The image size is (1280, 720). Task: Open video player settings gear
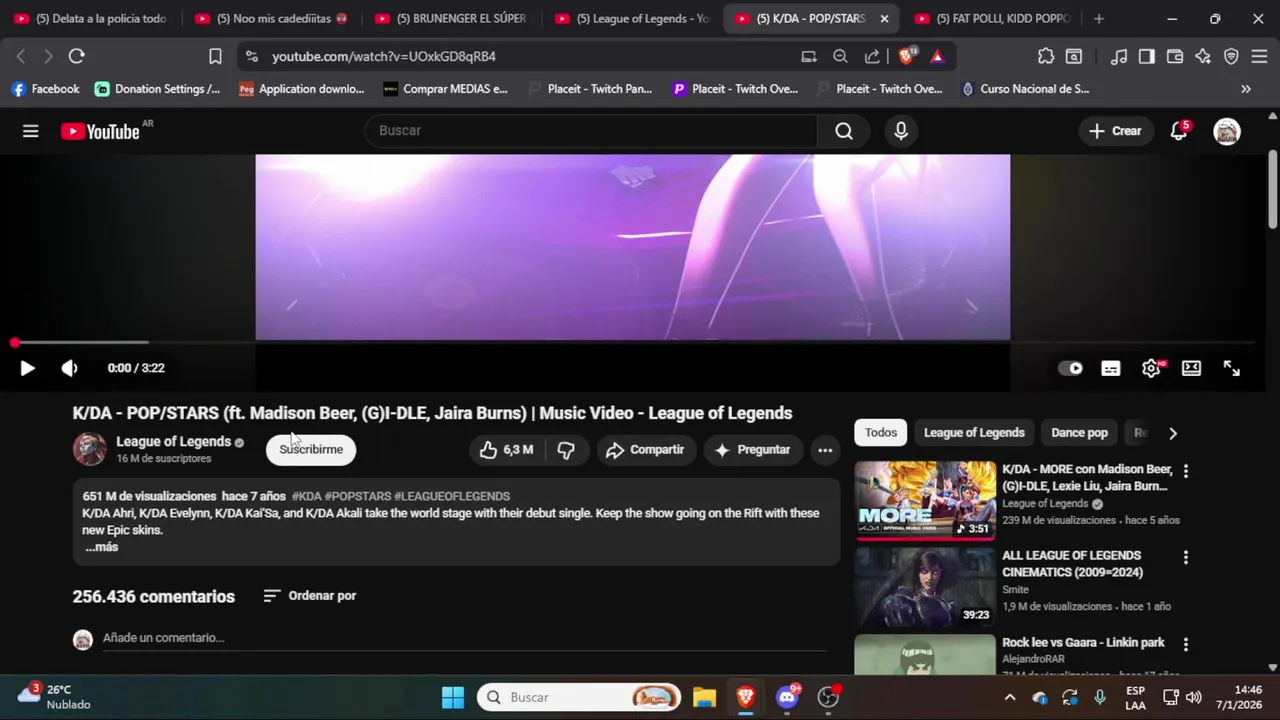click(x=1151, y=368)
